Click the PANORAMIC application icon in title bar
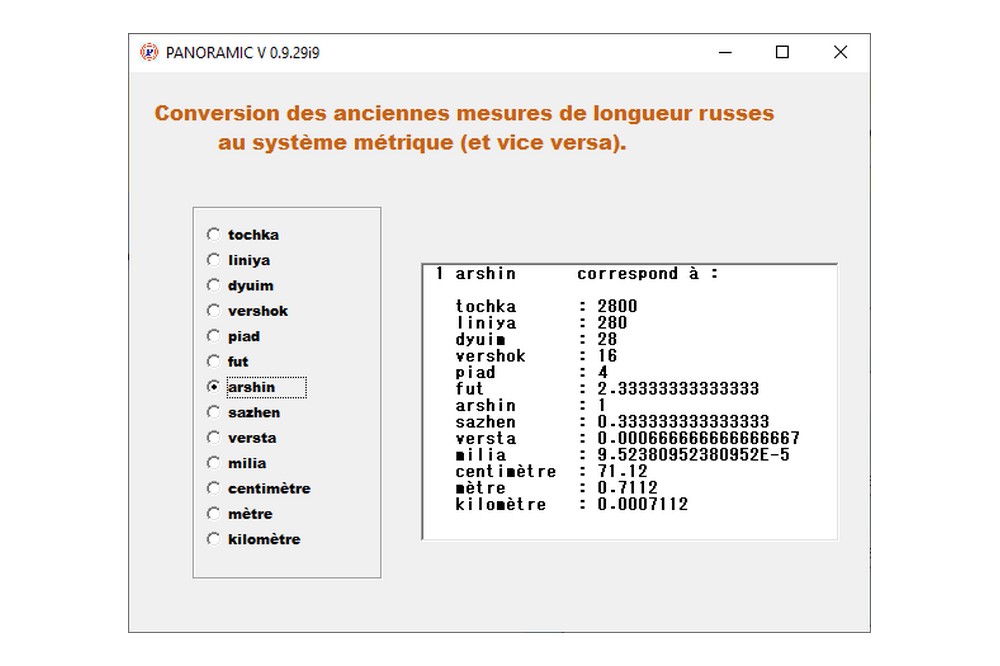 pos(149,52)
